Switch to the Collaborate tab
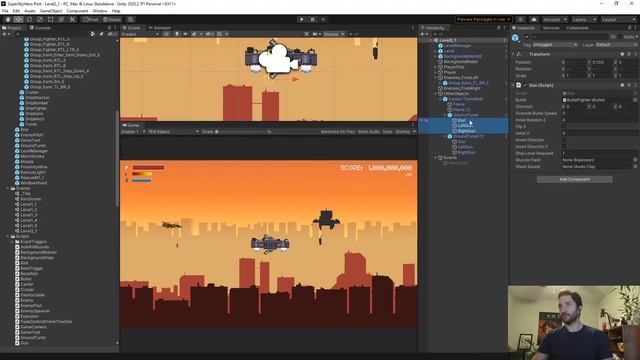This screenshot has width=640, height=360. point(577,28)
